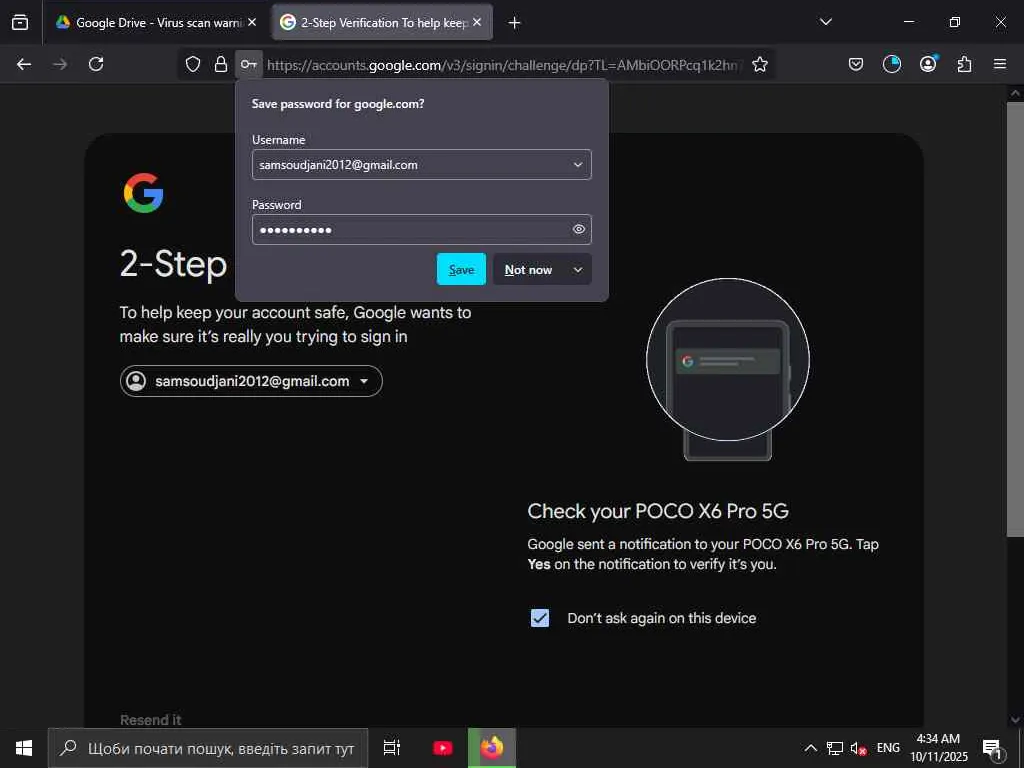Show hidden system tray icons
The image size is (1024, 768).
click(810, 748)
